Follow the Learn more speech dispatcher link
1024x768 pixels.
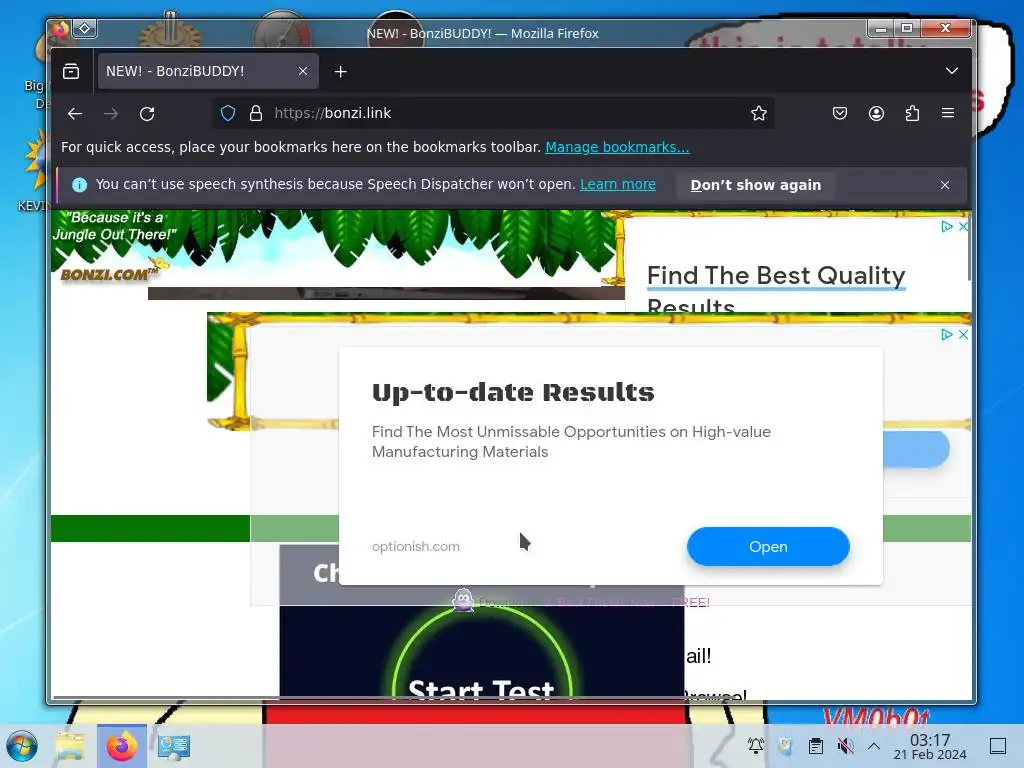(x=618, y=184)
